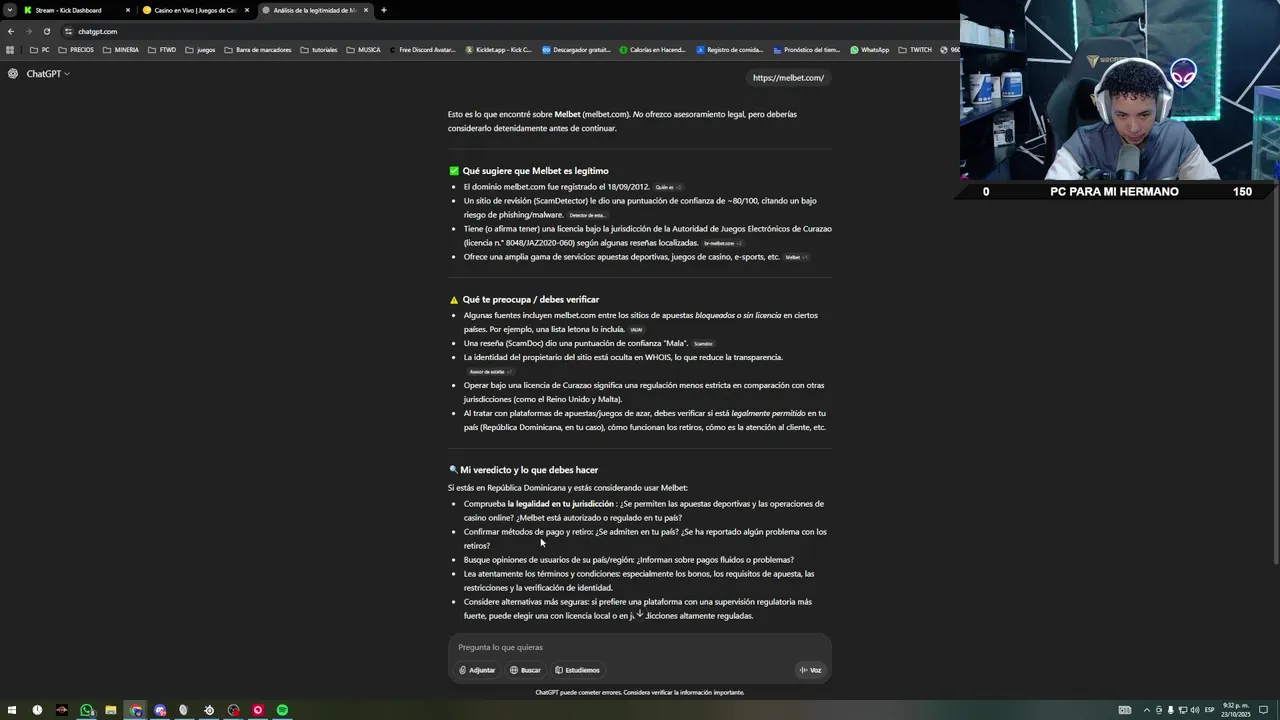
Task: Open WhatsApp from the taskbar
Action: pos(87,710)
